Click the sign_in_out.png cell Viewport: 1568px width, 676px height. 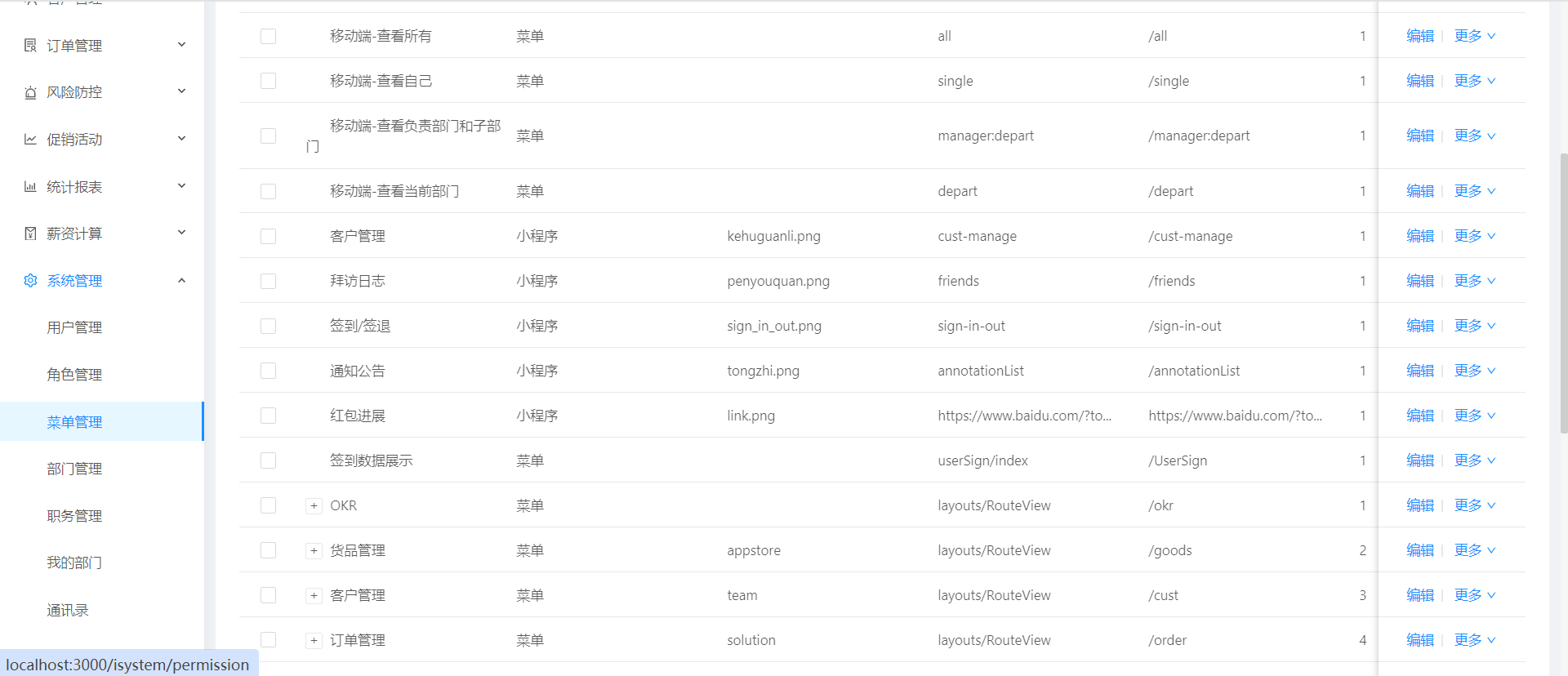click(774, 326)
